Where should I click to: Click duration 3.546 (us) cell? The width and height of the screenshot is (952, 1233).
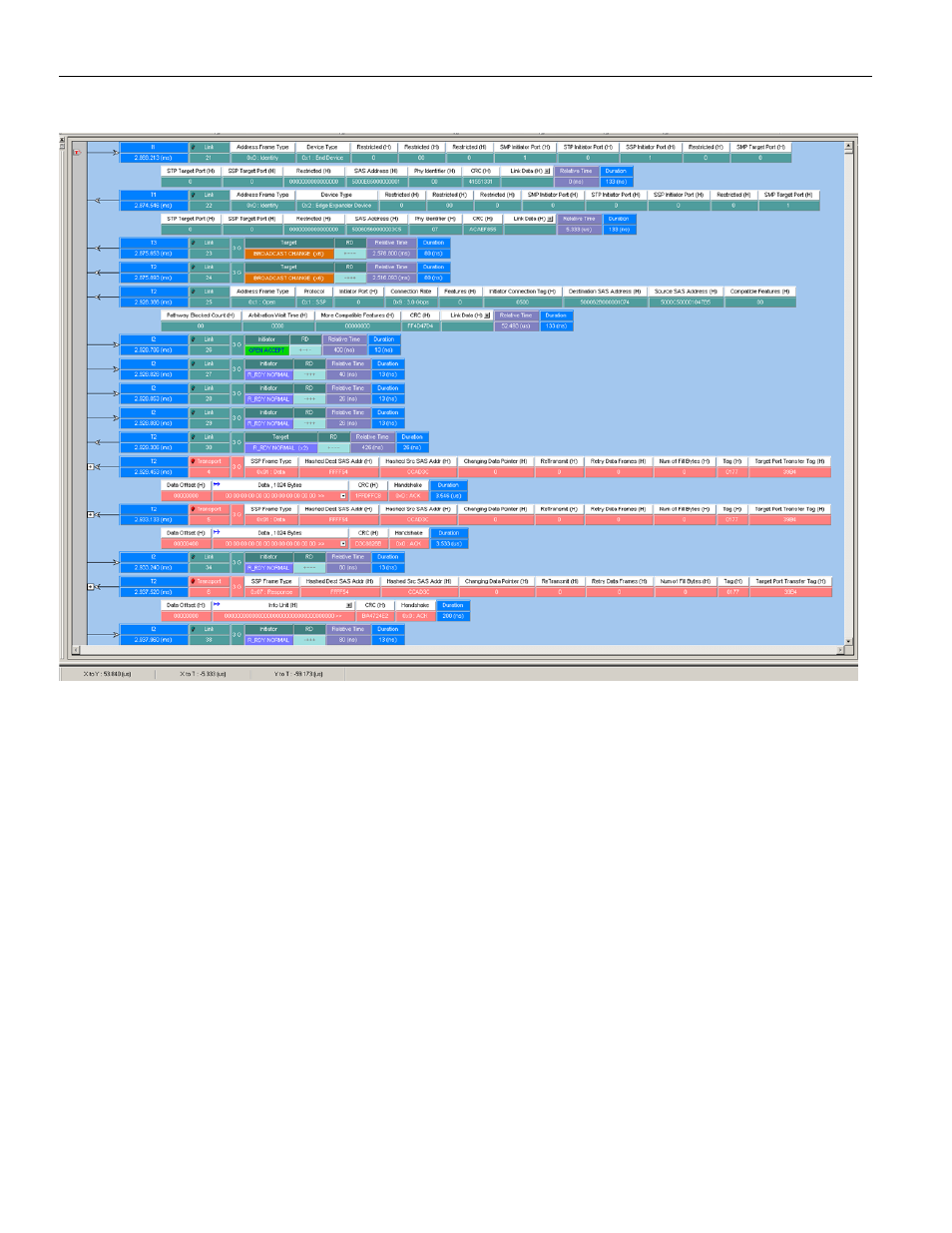[449, 496]
